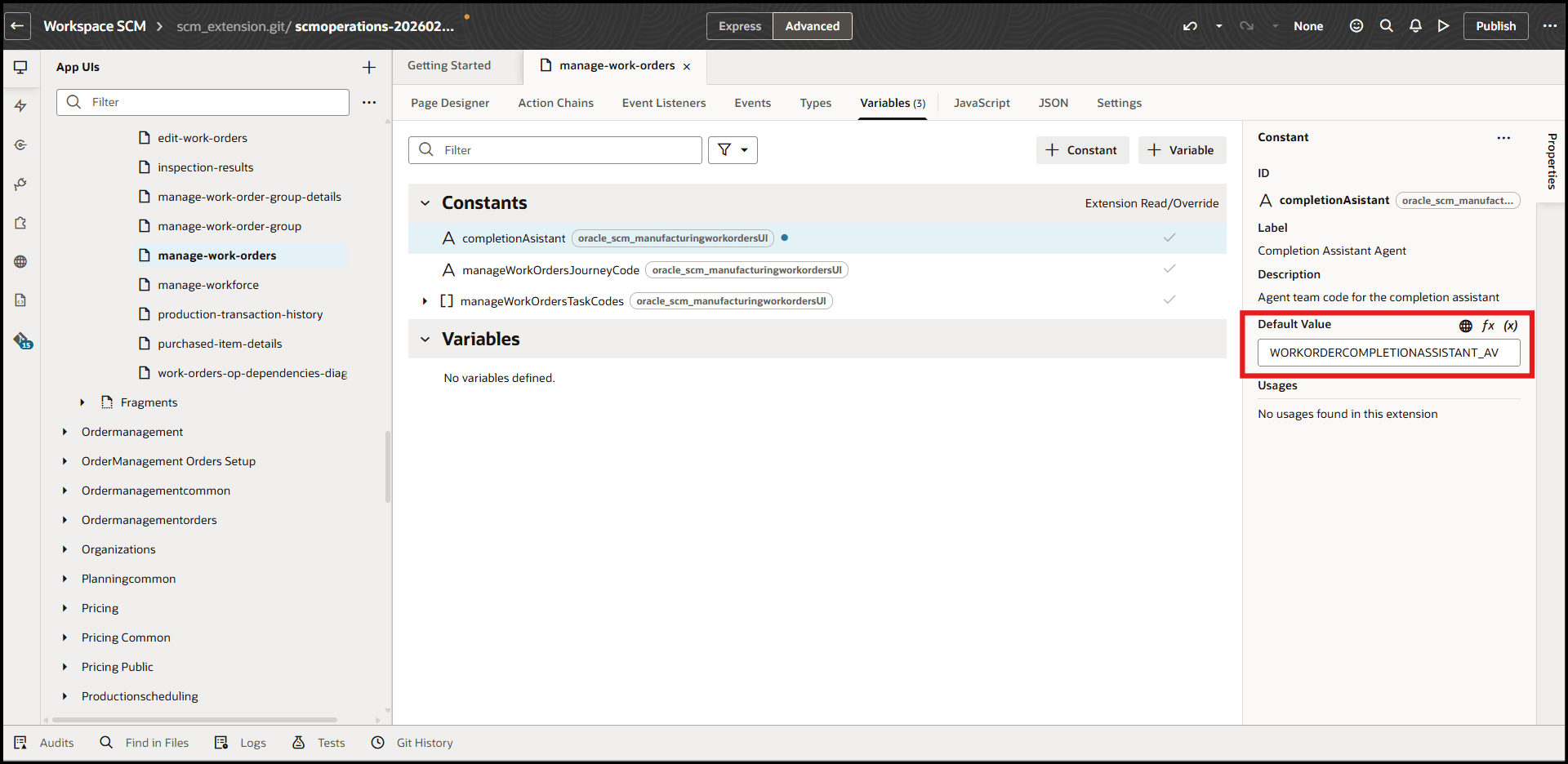
Task: Click the variable picker (x) icon
Action: (x=1511, y=326)
